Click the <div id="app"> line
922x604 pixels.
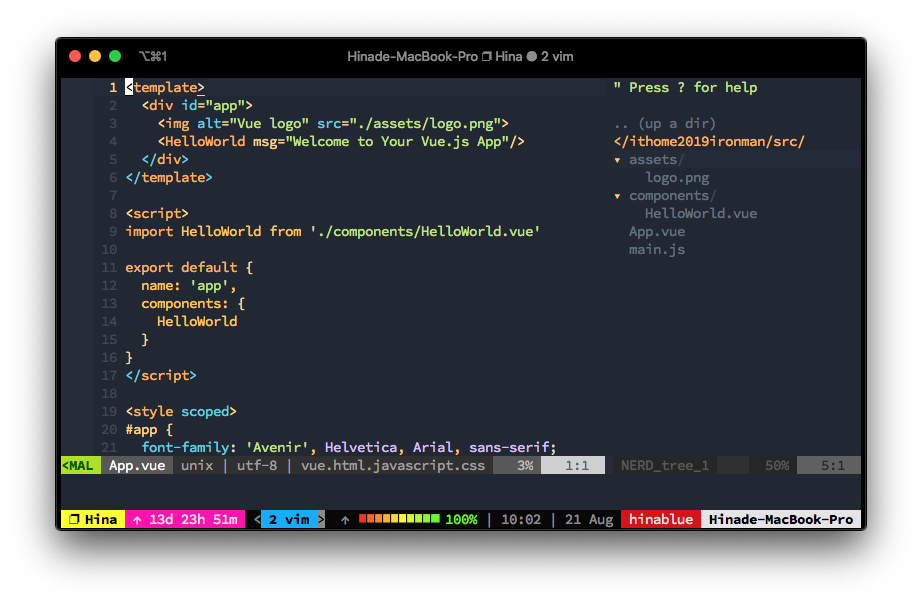(x=197, y=106)
